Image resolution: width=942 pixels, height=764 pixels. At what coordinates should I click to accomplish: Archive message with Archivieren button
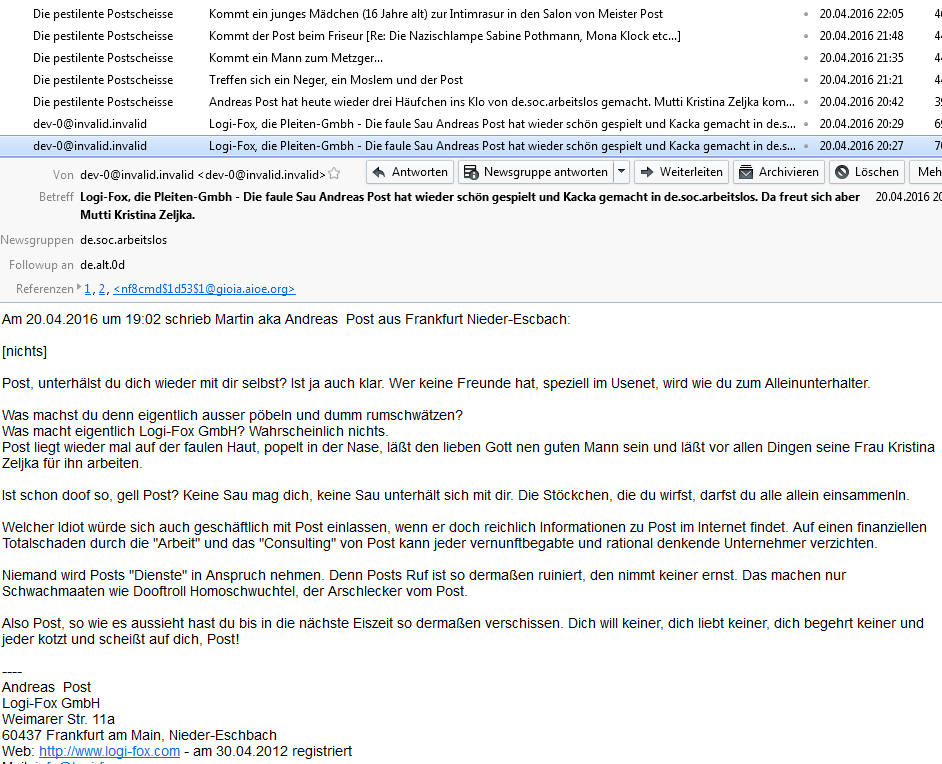(779, 172)
